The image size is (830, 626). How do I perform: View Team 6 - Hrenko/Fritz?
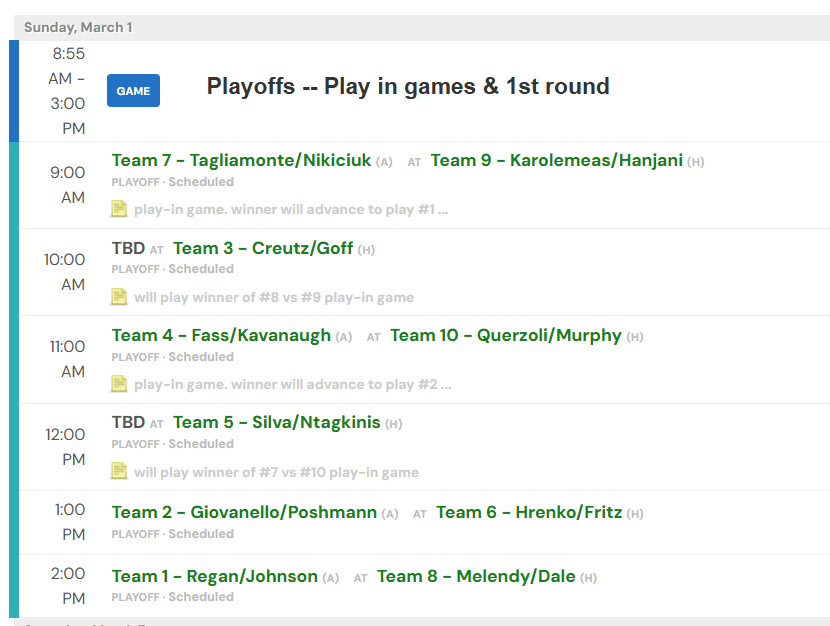(x=529, y=512)
